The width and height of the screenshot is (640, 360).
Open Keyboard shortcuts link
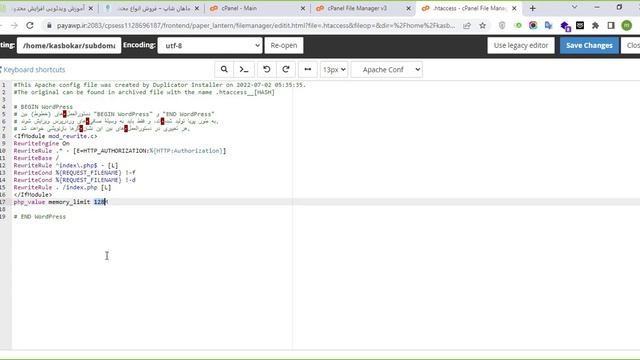34,70
